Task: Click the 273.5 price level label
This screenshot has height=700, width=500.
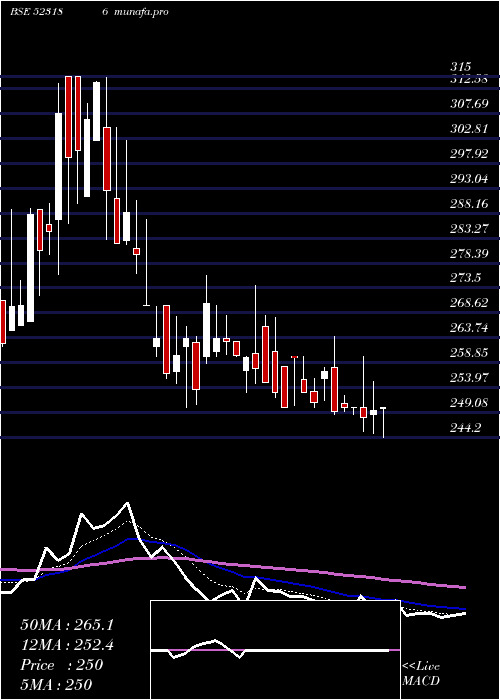Action: [465, 279]
